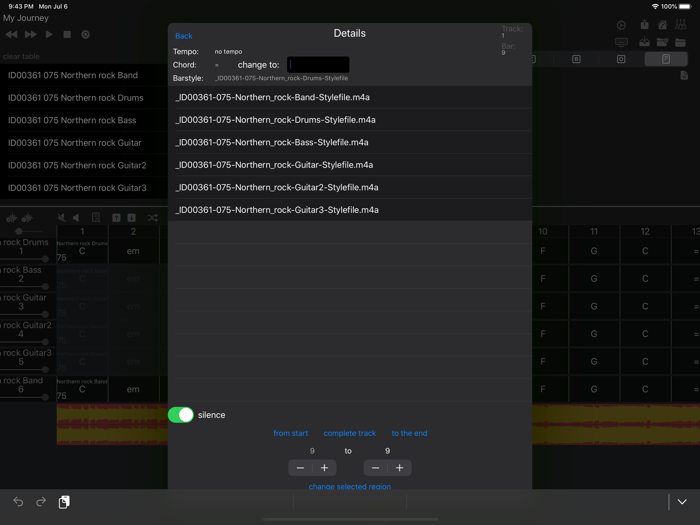
Task: Tap the download inbox tray icon
Action: pos(644,42)
